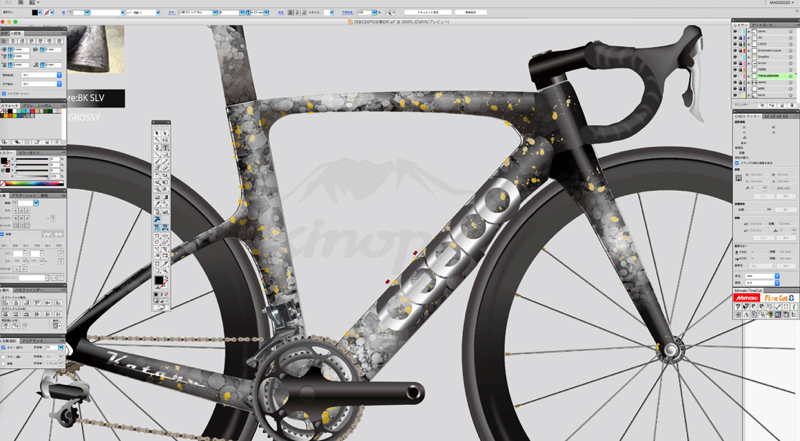The width and height of the screenshot is (800, 441).
Task: Select the Magic Wand tool
Action: tap(157, 139)
